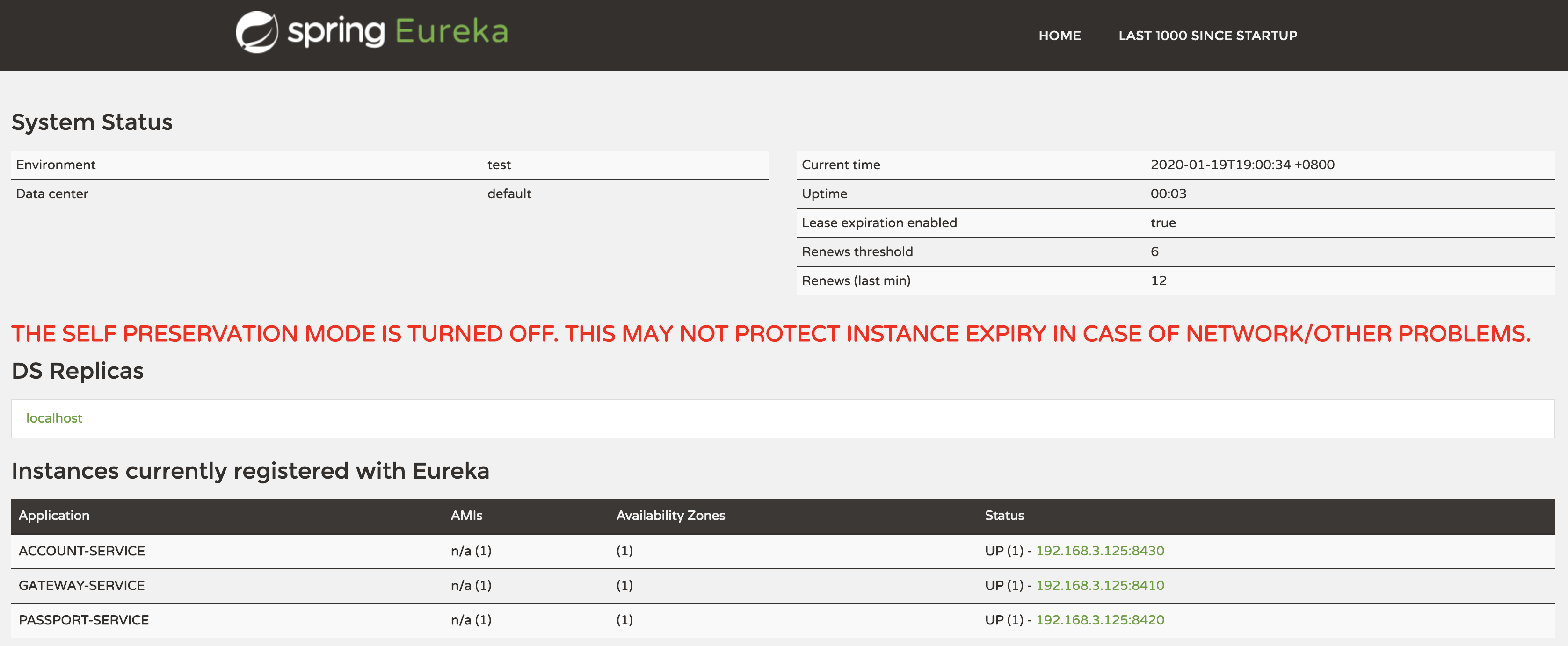Click the Lease expiration enabled true value
The image size is (1568, 646).
click(x=1162, y=223)
